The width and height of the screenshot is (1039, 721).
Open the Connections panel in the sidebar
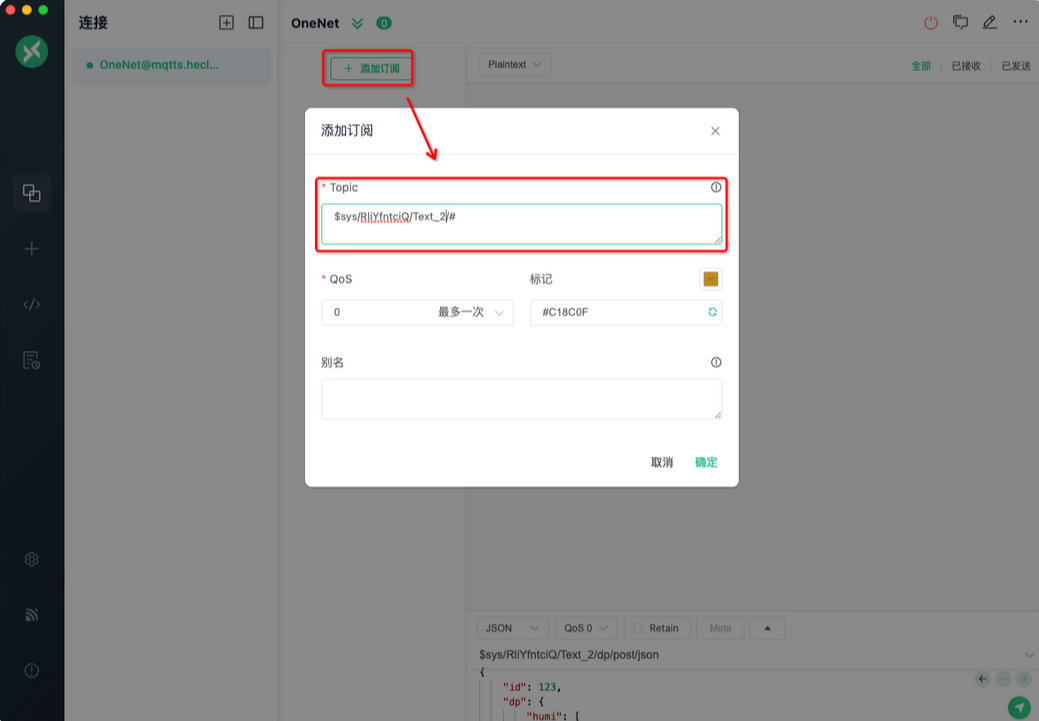click(31, 193)
